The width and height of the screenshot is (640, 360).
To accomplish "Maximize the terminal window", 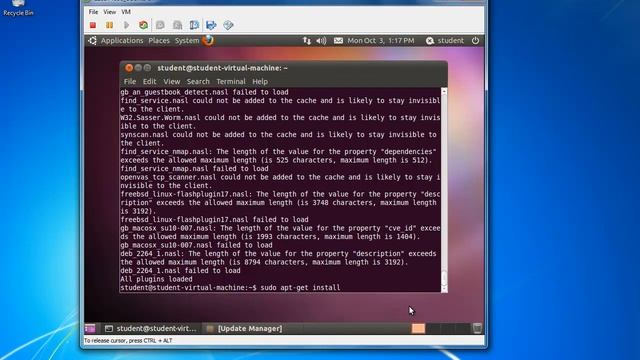I will 147,68.
